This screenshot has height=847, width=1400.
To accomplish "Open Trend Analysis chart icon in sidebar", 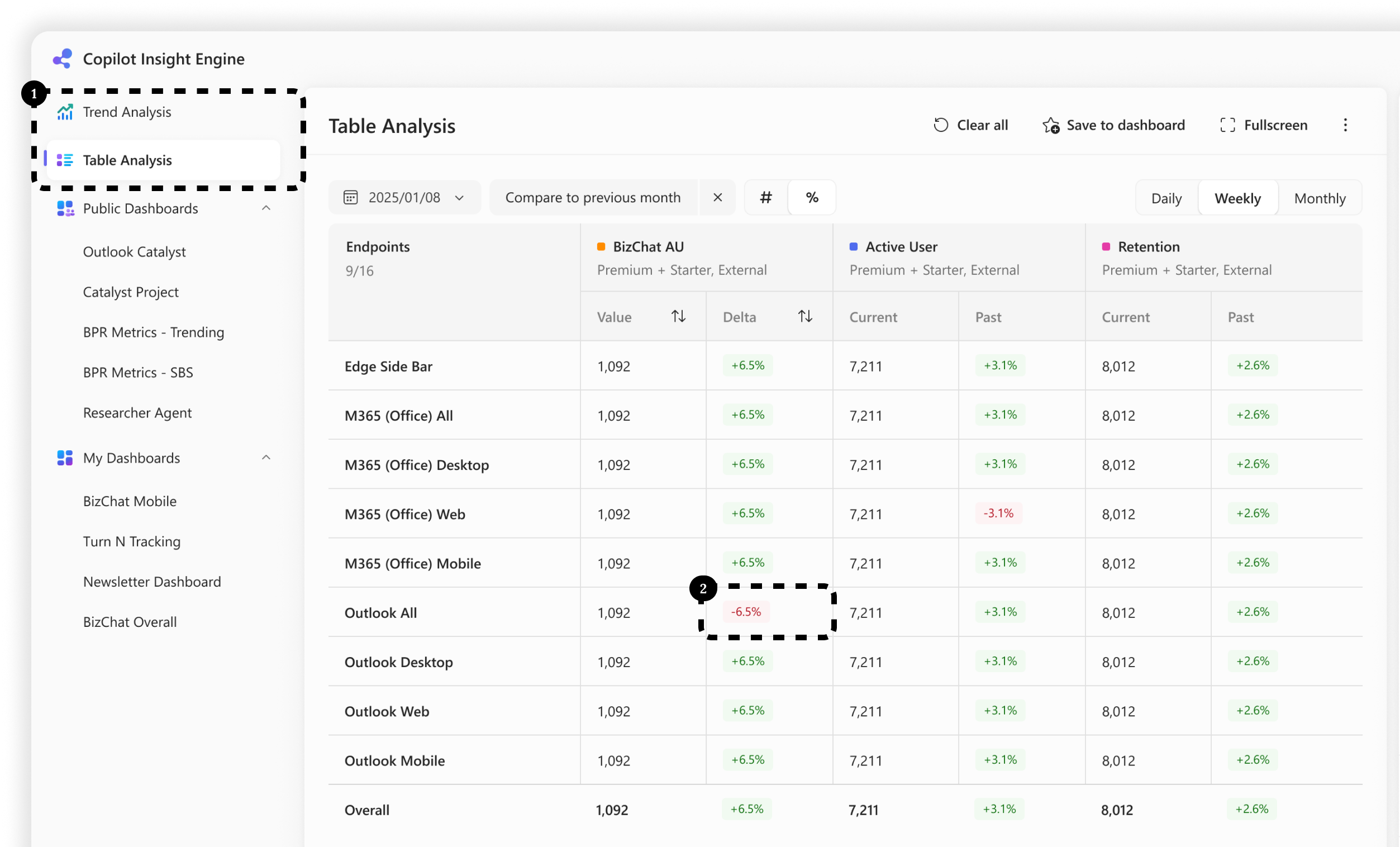I will point(65,112).
